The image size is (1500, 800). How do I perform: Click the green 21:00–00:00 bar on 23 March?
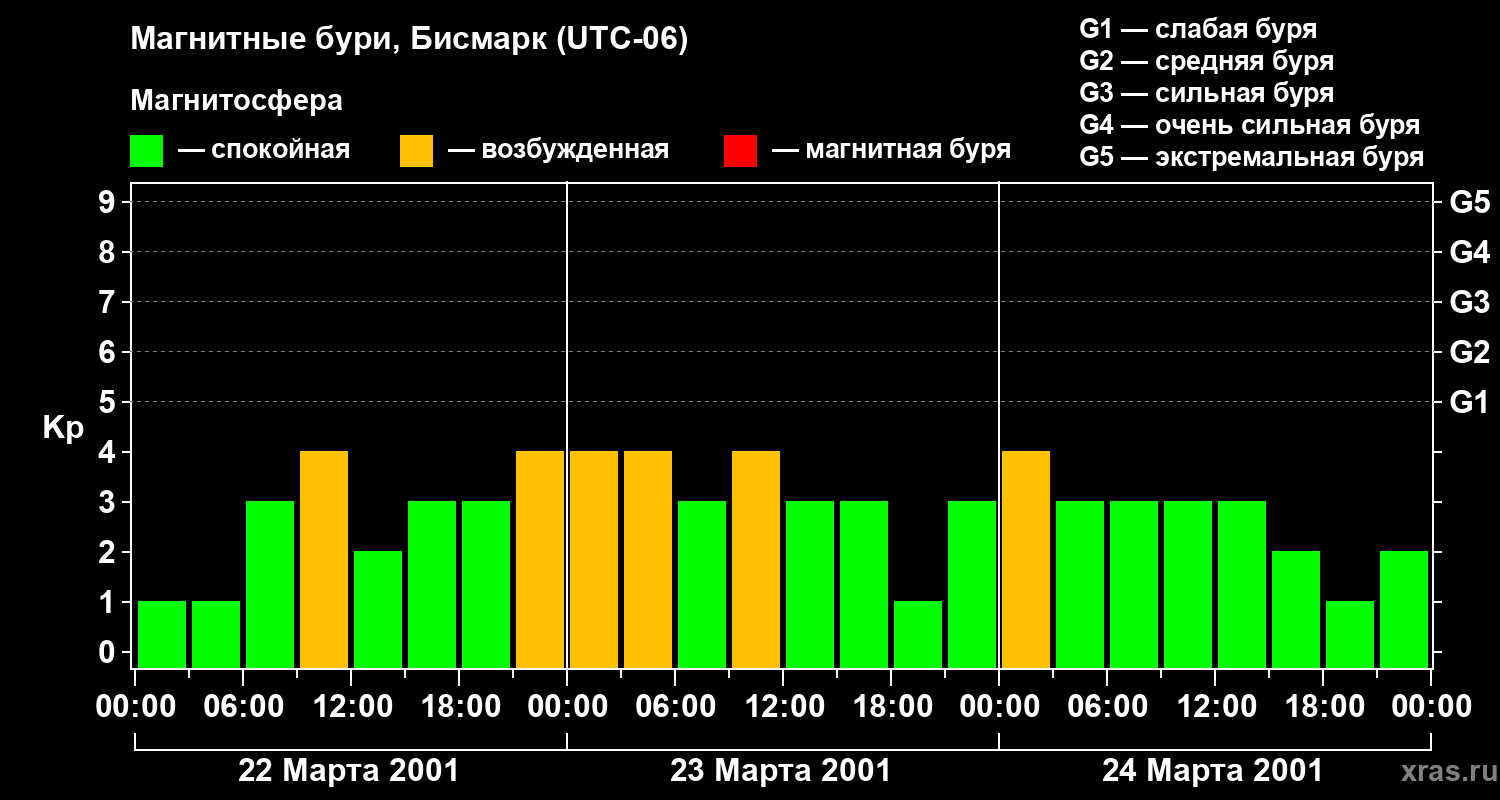(972, 584)
